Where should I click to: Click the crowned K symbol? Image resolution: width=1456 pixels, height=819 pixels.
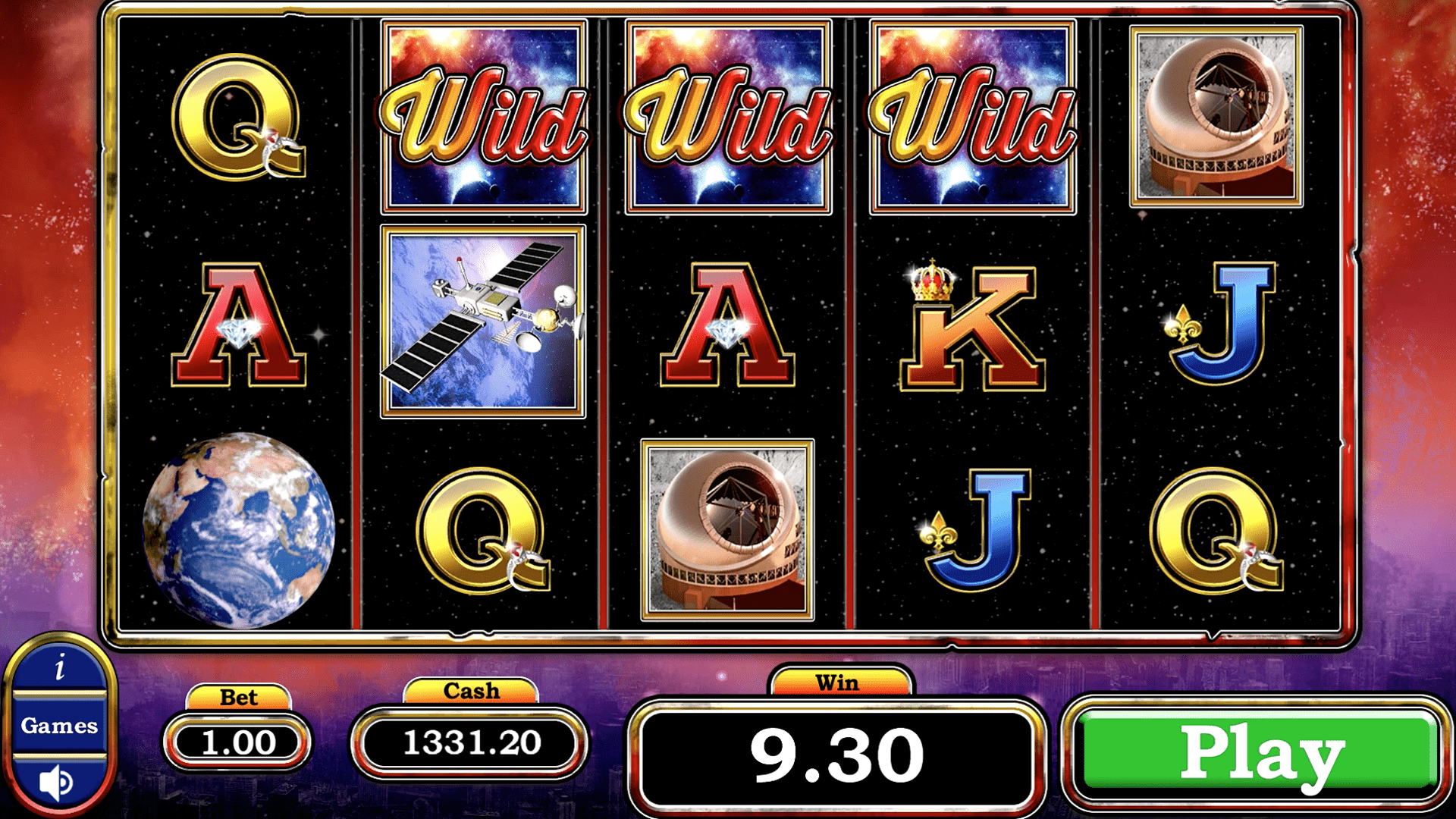(x=972, y=326)
